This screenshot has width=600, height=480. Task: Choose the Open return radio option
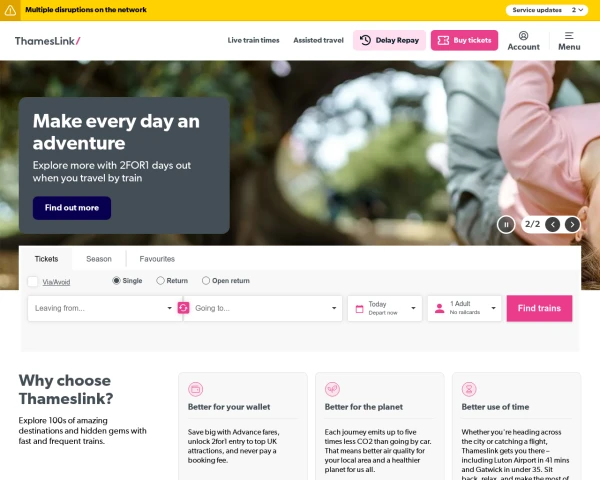[x=206, y=281]
